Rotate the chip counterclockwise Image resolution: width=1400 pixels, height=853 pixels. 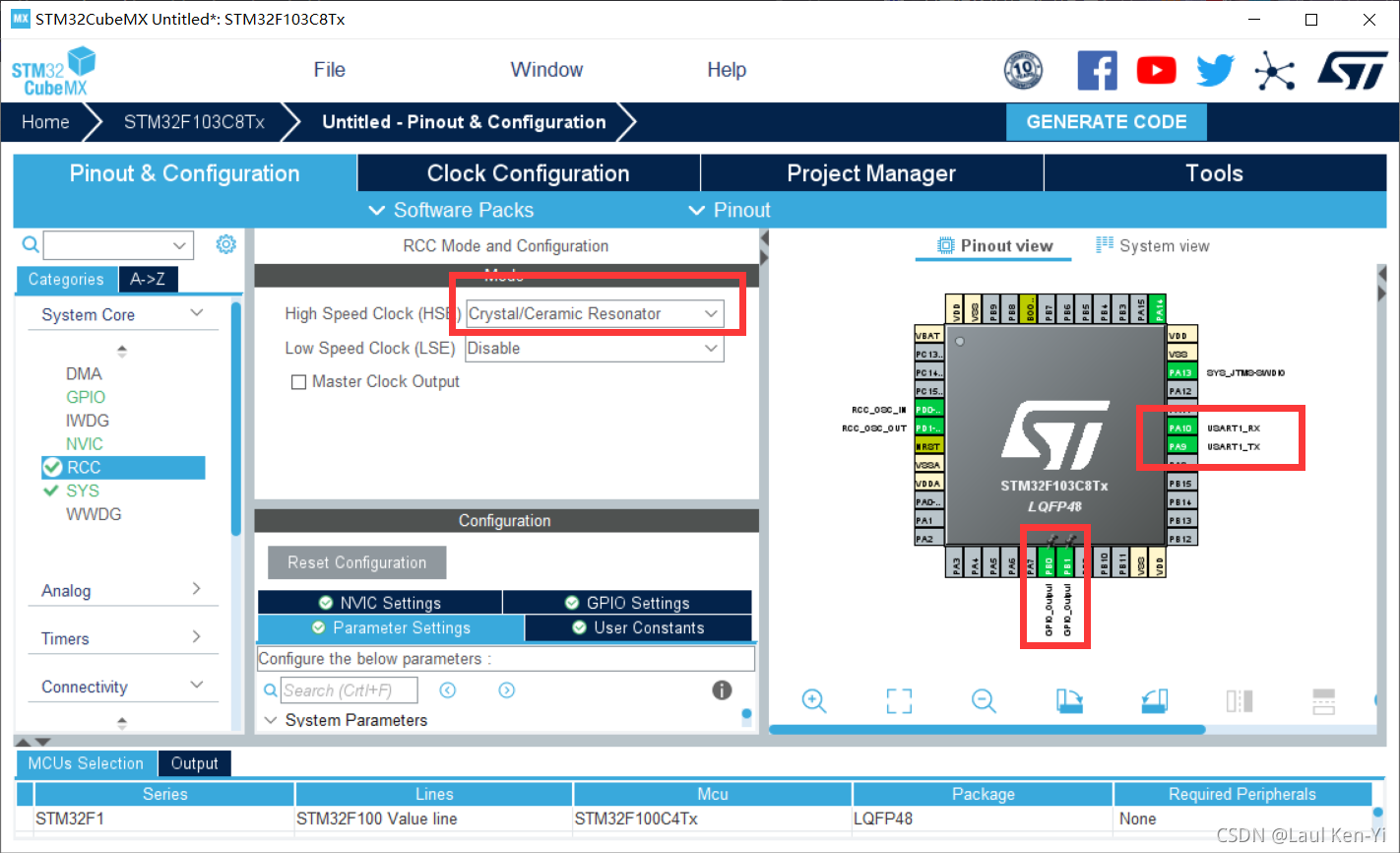click(1155, 700)
